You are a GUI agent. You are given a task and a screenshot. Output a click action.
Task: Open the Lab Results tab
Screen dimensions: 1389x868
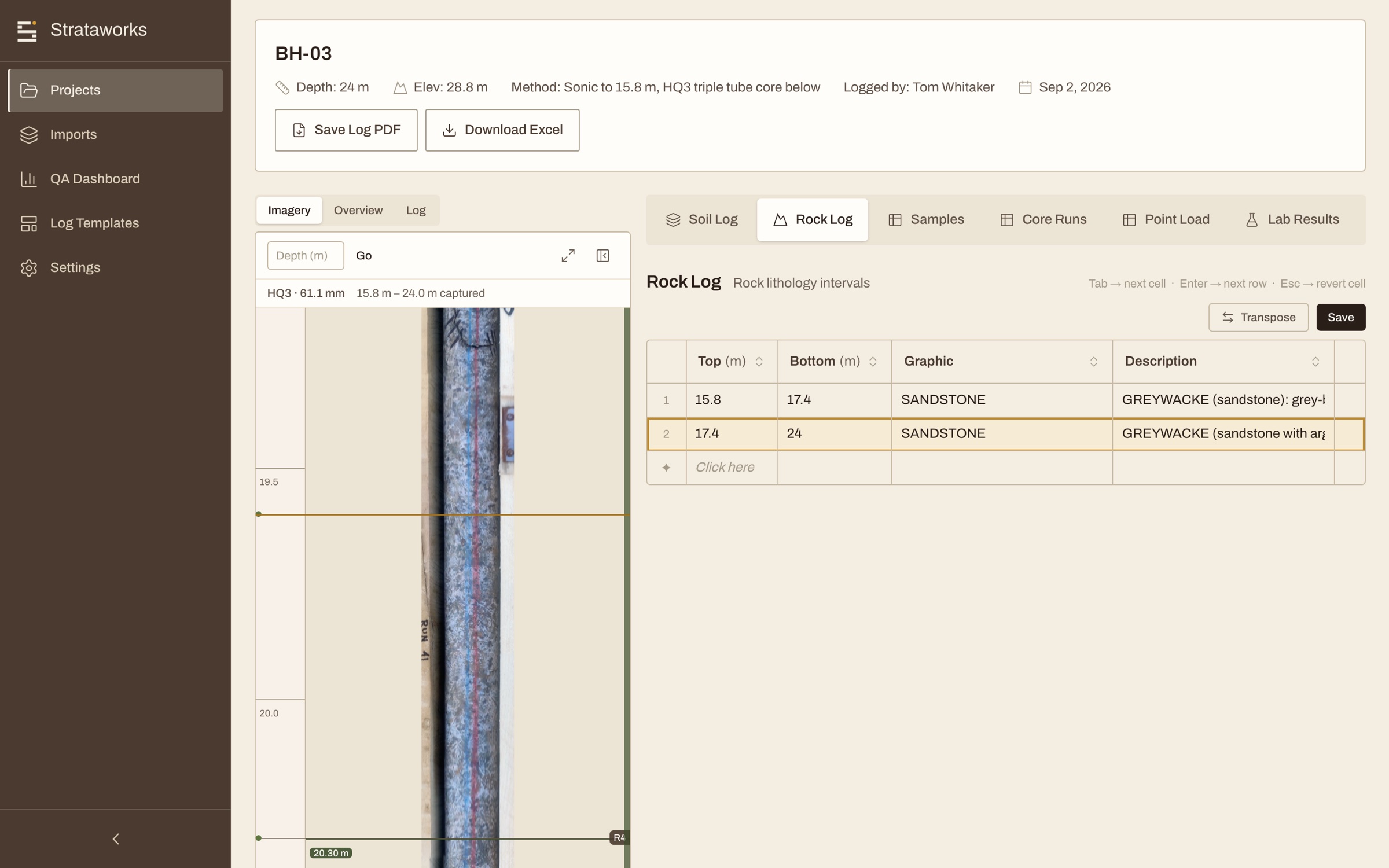(x=1292, y=220)
